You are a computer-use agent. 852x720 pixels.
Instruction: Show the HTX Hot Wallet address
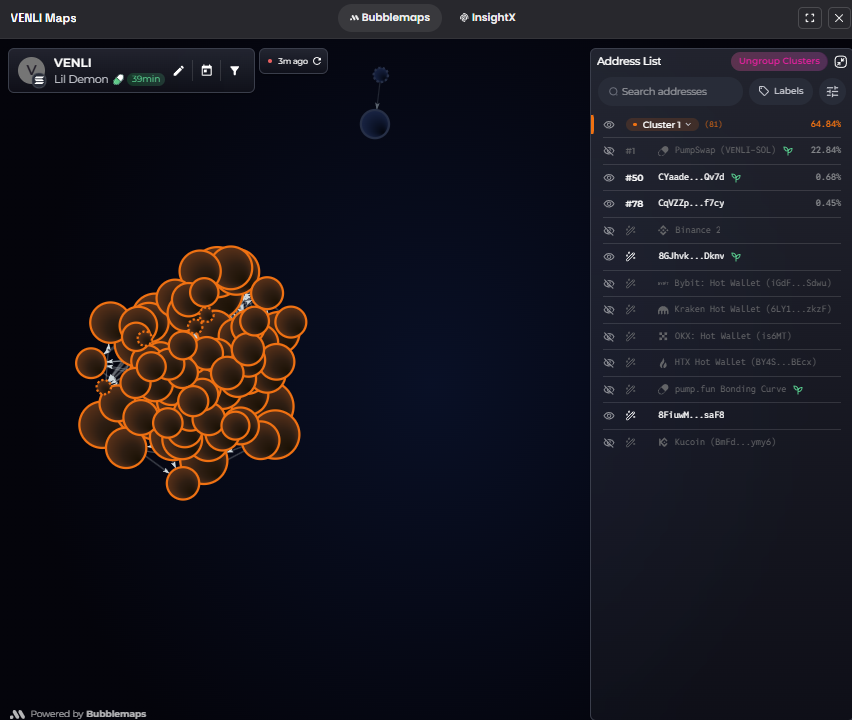609,362
